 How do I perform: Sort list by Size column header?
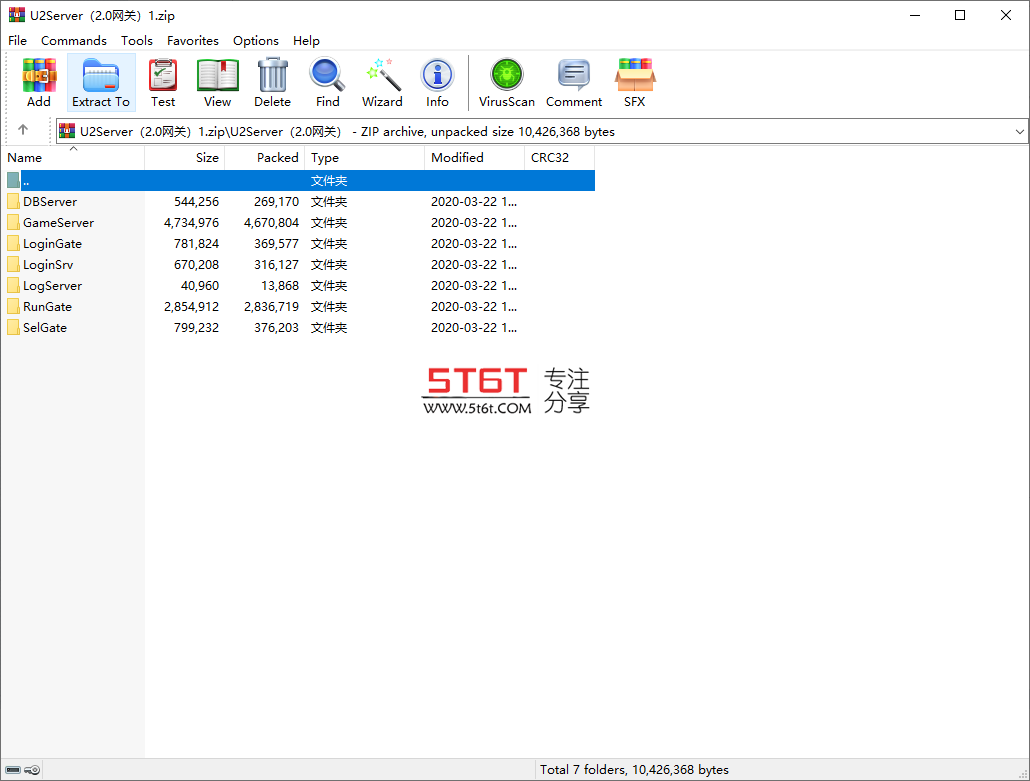185,158
